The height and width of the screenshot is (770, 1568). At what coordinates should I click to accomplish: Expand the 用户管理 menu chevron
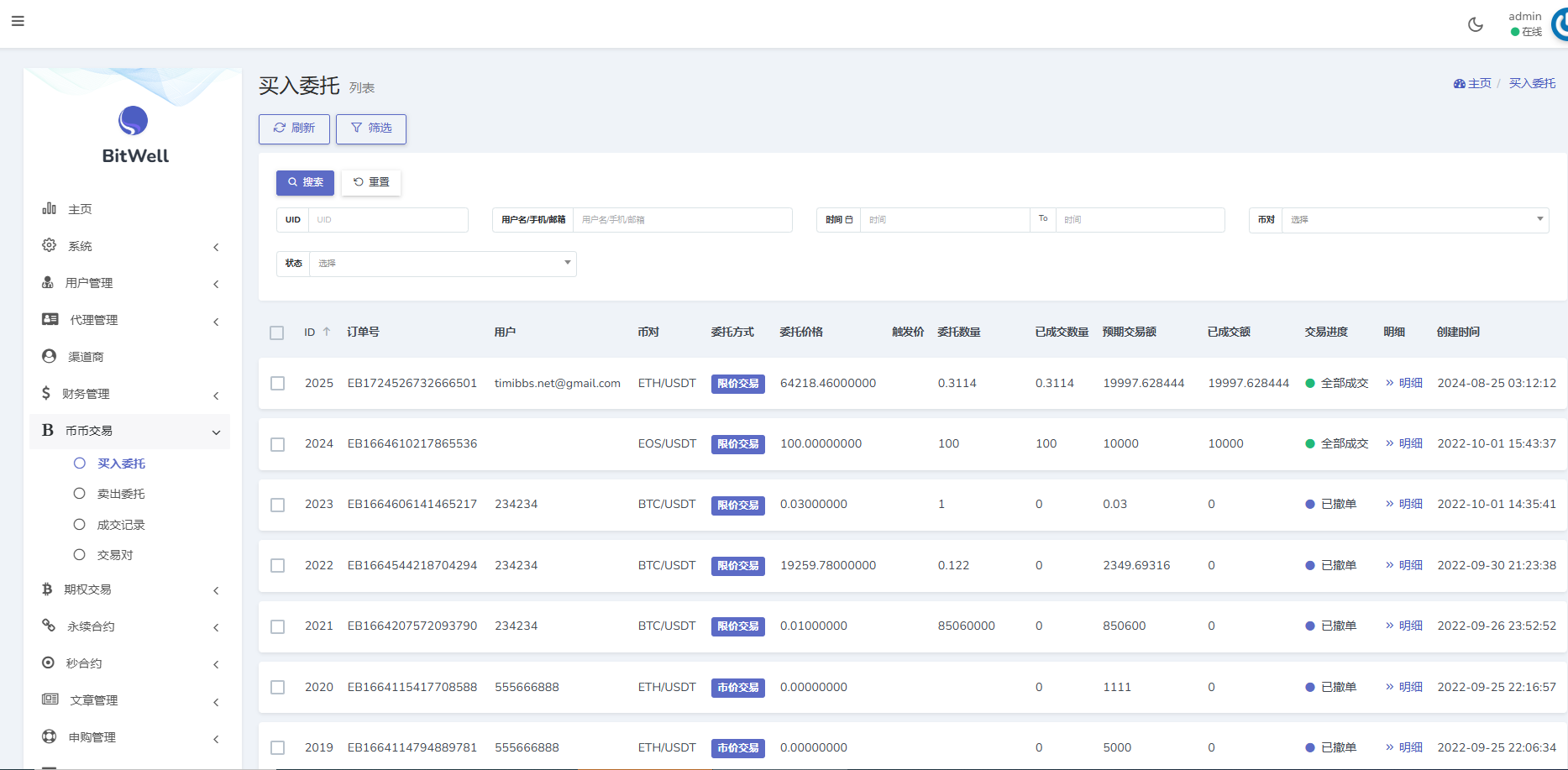coord(216,284)
